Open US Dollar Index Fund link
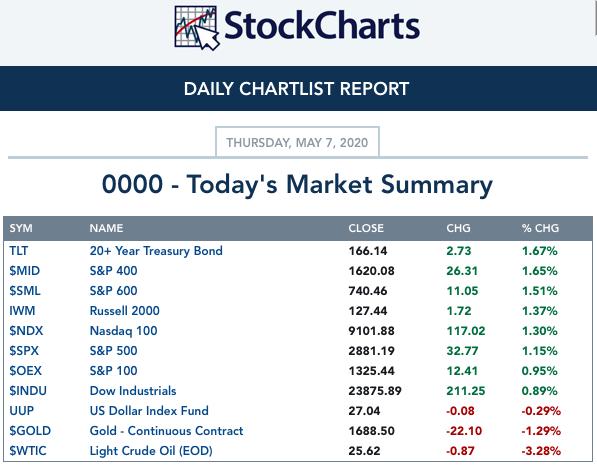 [149, 411]
